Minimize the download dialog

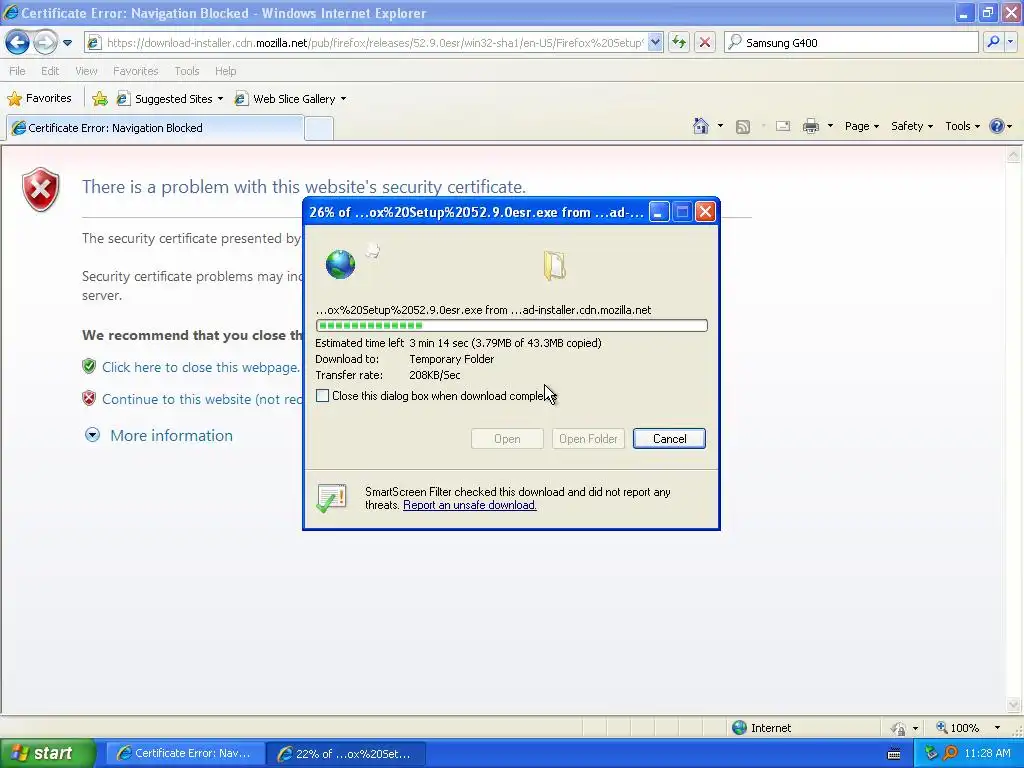[659, 212]
